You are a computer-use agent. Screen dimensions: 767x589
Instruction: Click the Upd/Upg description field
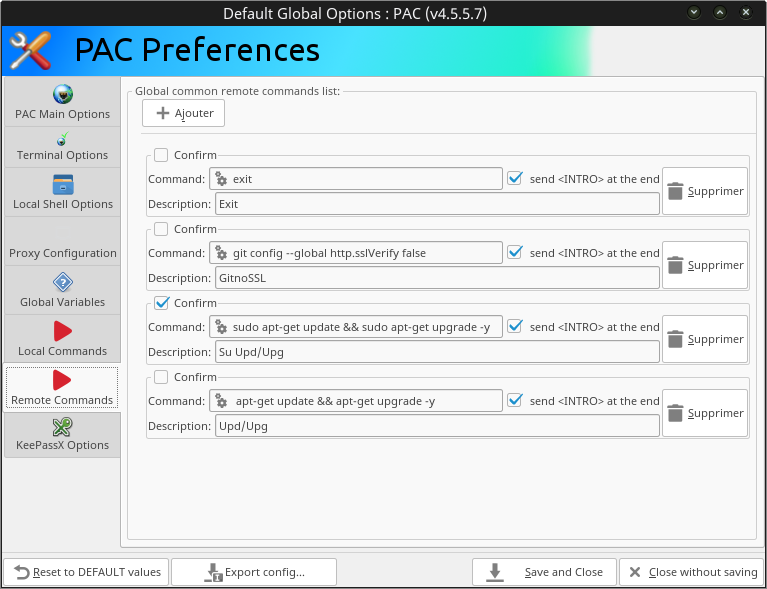pyautogui.click(x=437, y=426)
